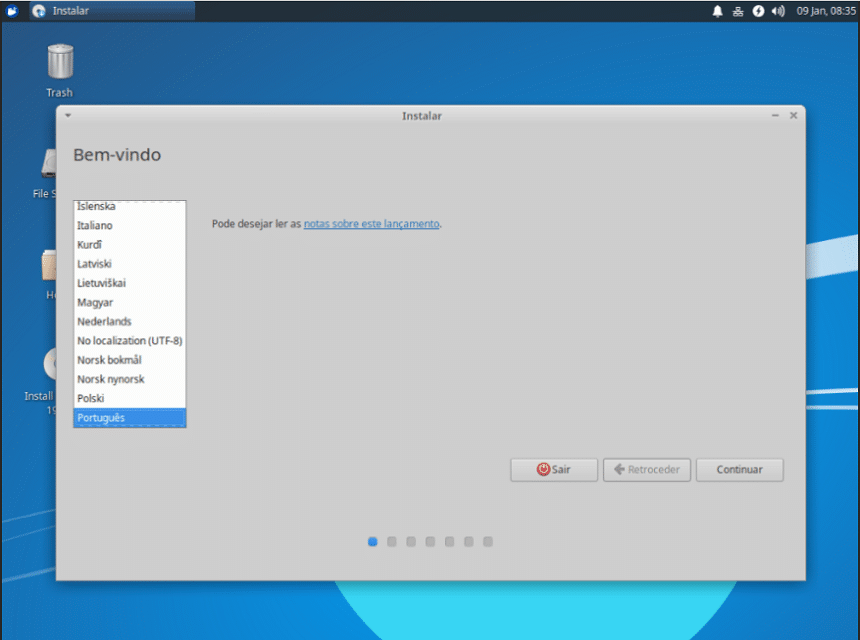Open the power manager tray icon
This screenshot has height=640, width=860.
758,11
